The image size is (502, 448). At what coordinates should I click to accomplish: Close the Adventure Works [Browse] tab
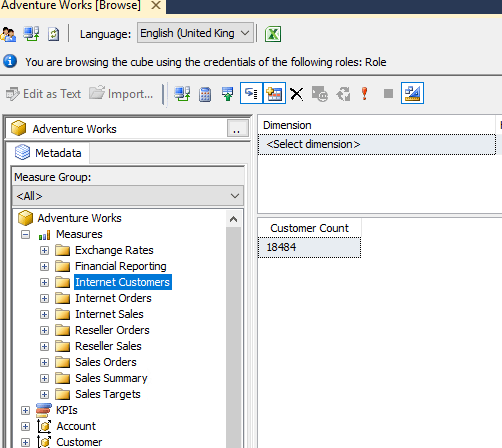pyautogui.click(x=156, y=5)
